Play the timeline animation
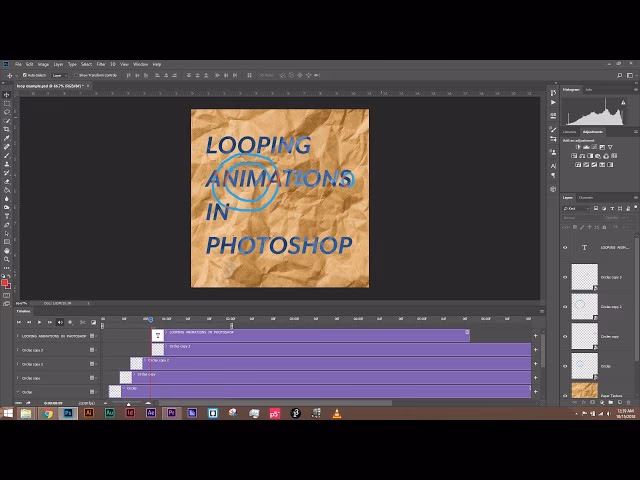The height and width of the screenshot is (480, 640). click(x=39, y=322)
